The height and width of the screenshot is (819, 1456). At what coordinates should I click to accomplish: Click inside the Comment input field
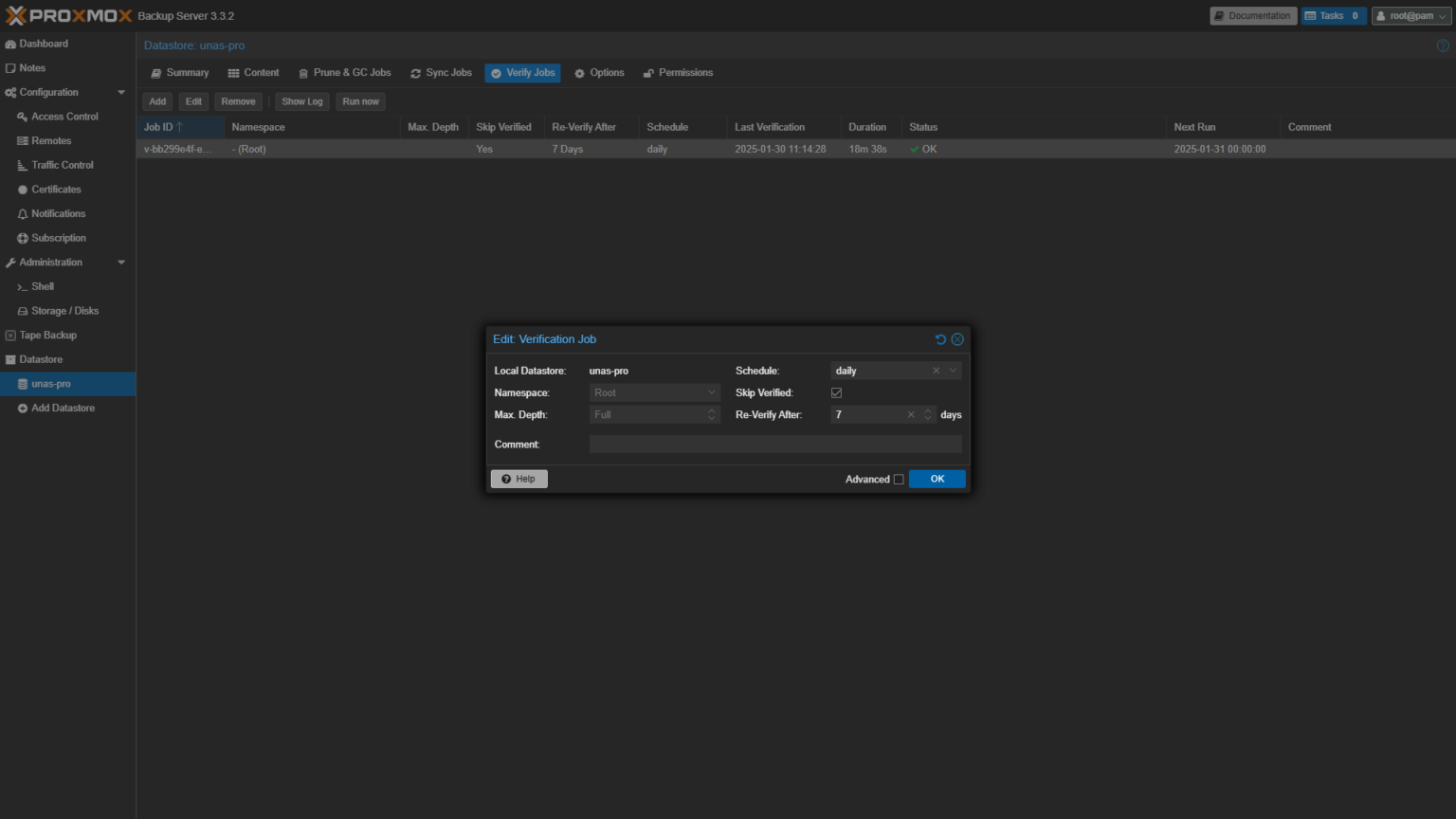775,444
